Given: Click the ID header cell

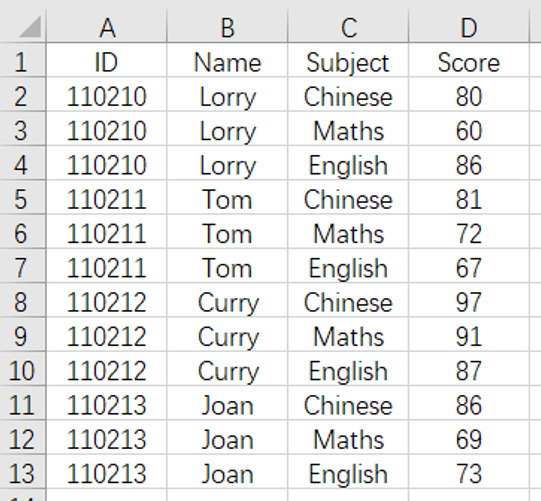Looking at the screenshot, I should click(107, 60).
